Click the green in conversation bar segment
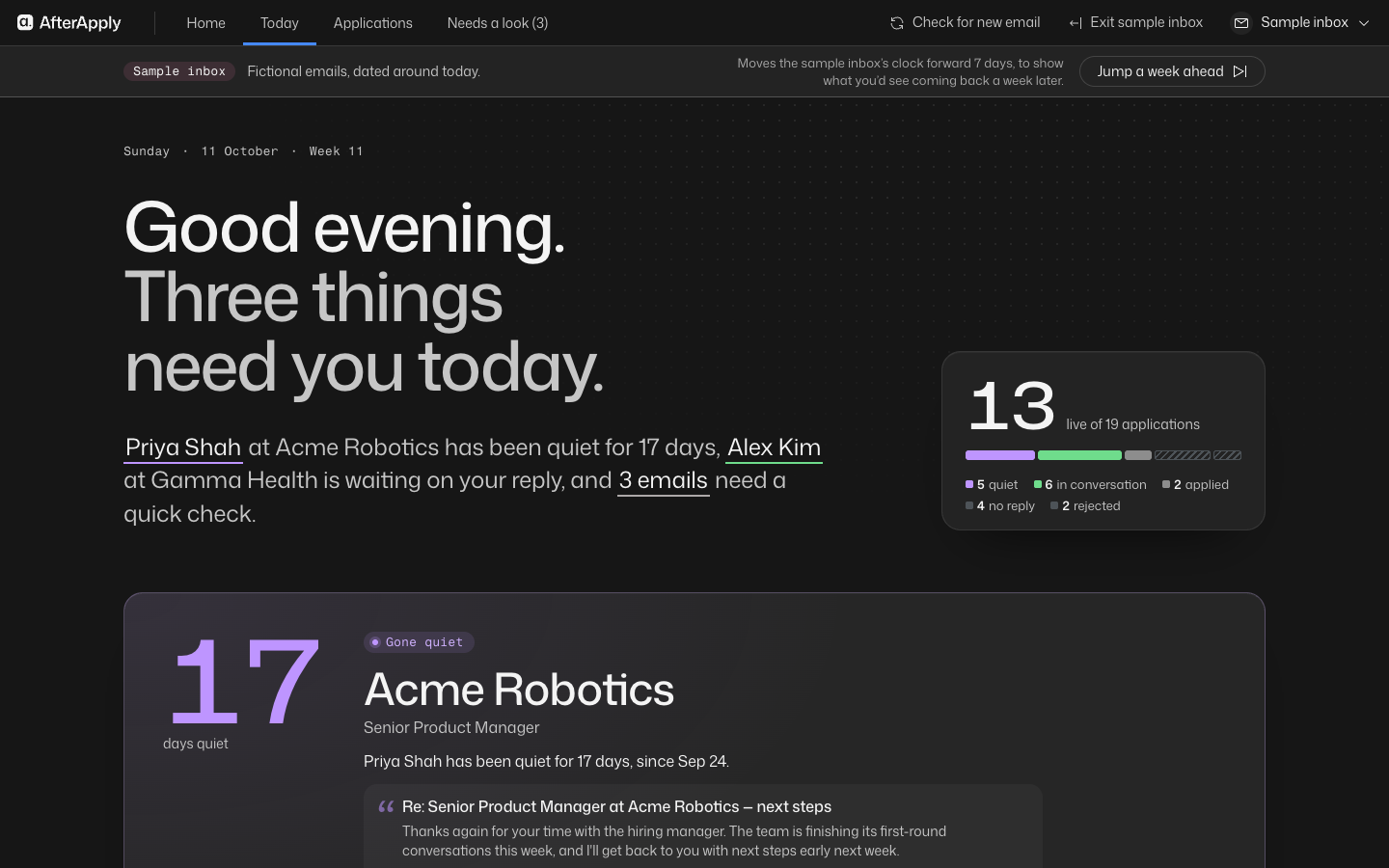This screenshot has width=1389, height=868. [x=1079, y=455]
